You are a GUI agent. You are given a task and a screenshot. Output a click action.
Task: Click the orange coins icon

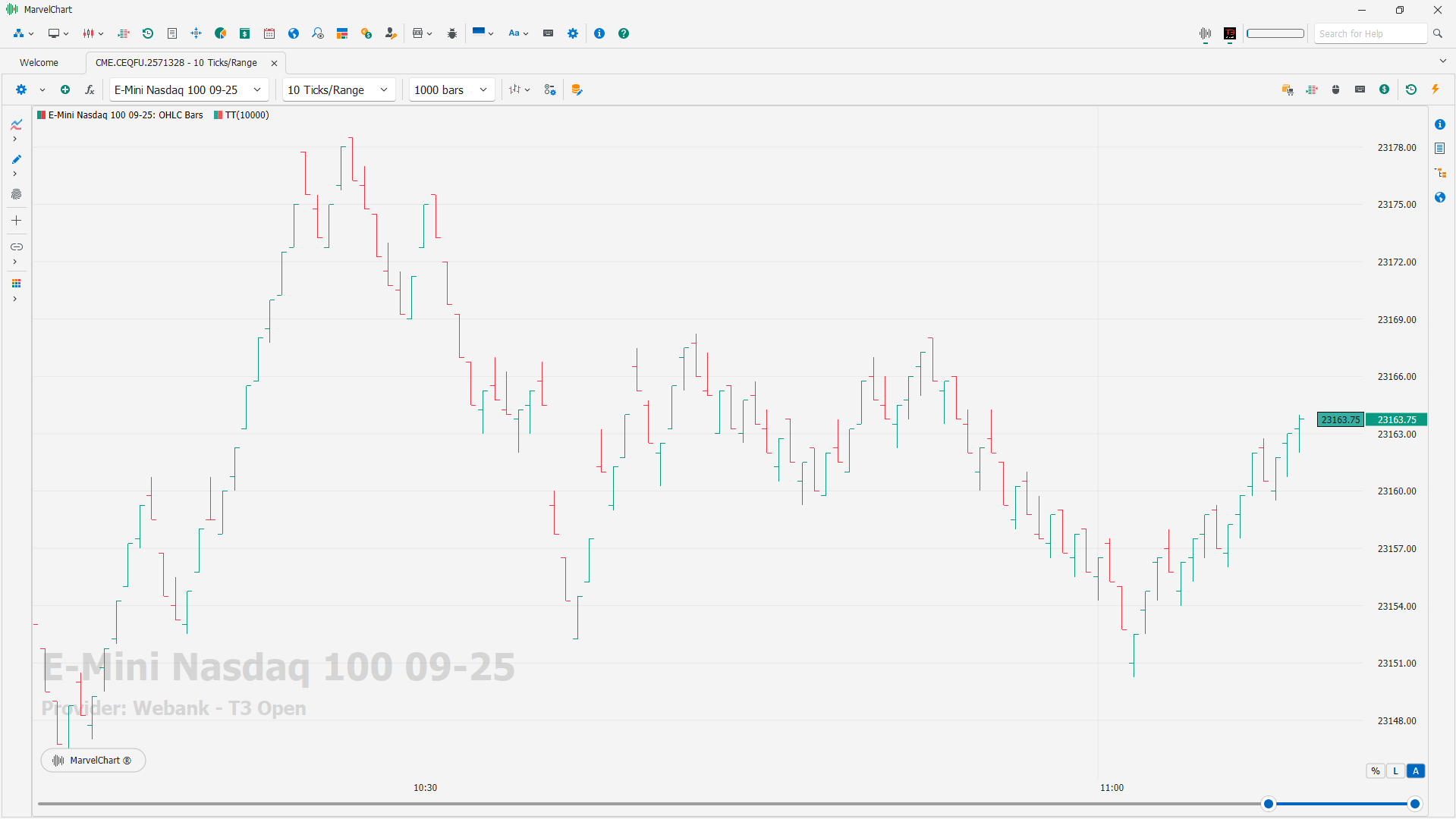tap(366, 33)
